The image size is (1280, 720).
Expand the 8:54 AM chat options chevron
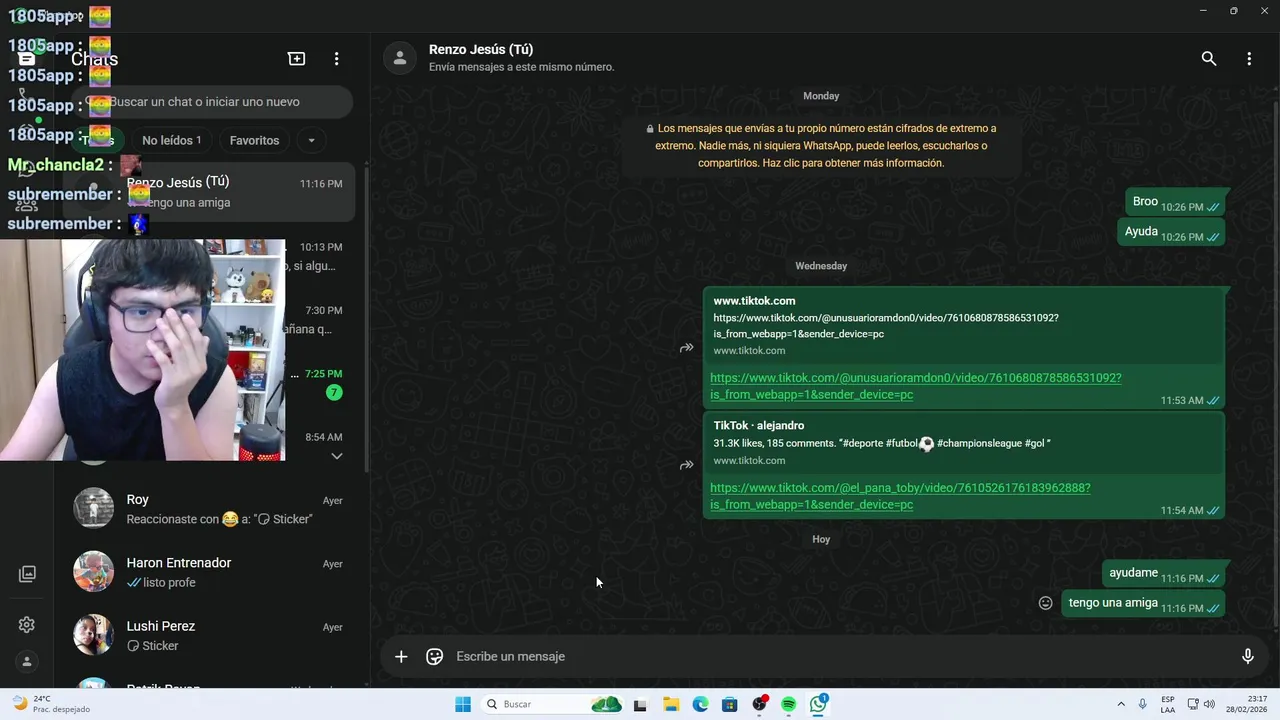[337, 456]
